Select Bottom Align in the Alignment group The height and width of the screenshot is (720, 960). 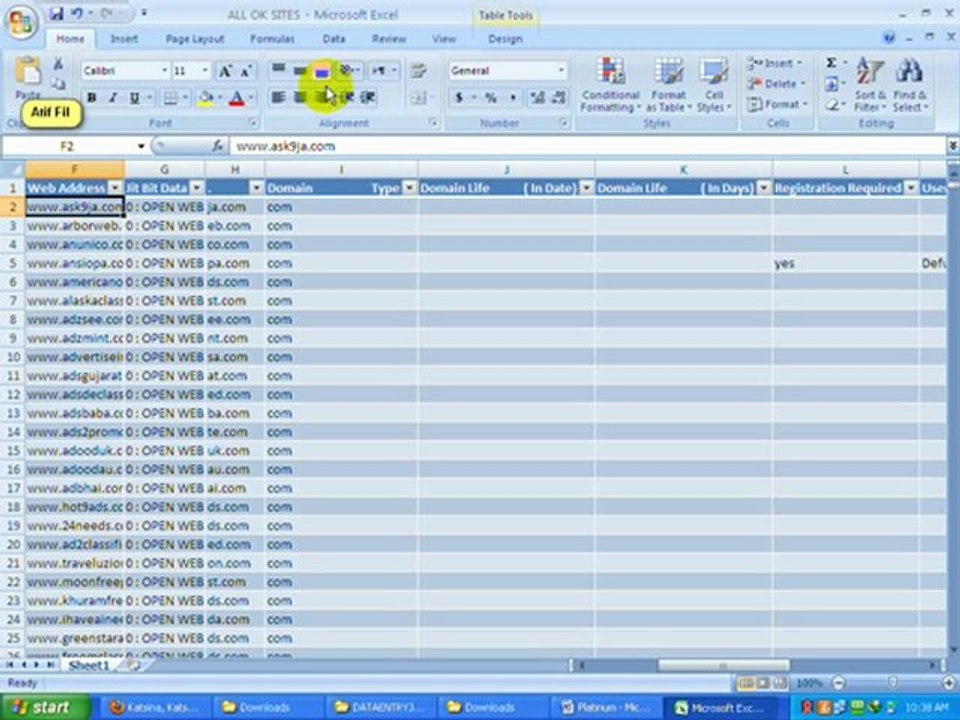coord(322,72)
